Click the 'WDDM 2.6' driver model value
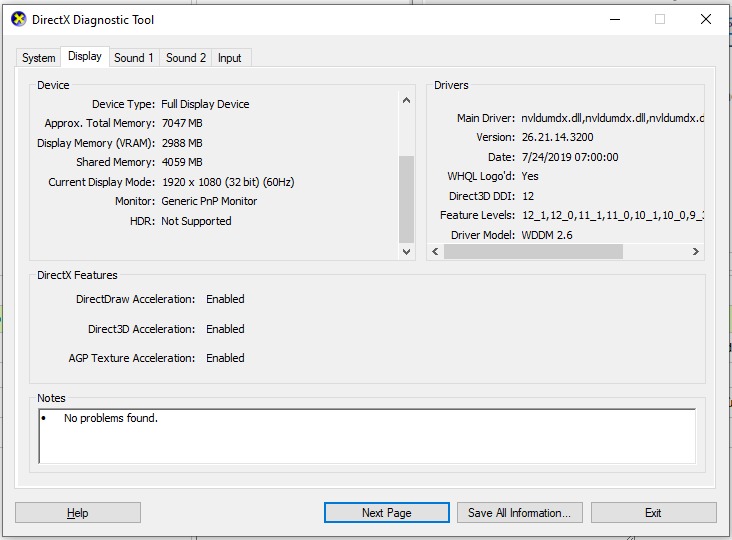 547,235
